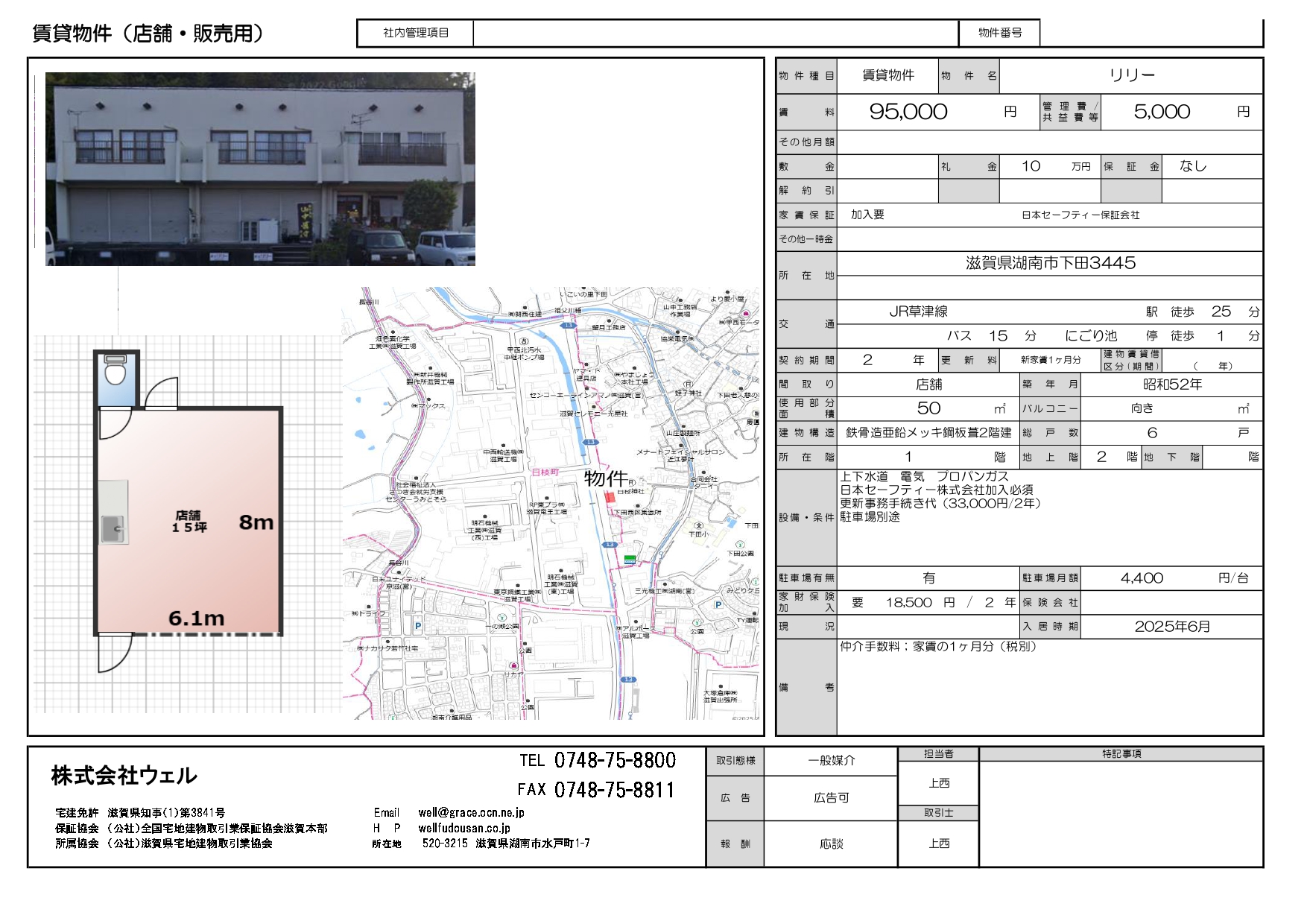Click the green store marker on the map

pos(630,558)
